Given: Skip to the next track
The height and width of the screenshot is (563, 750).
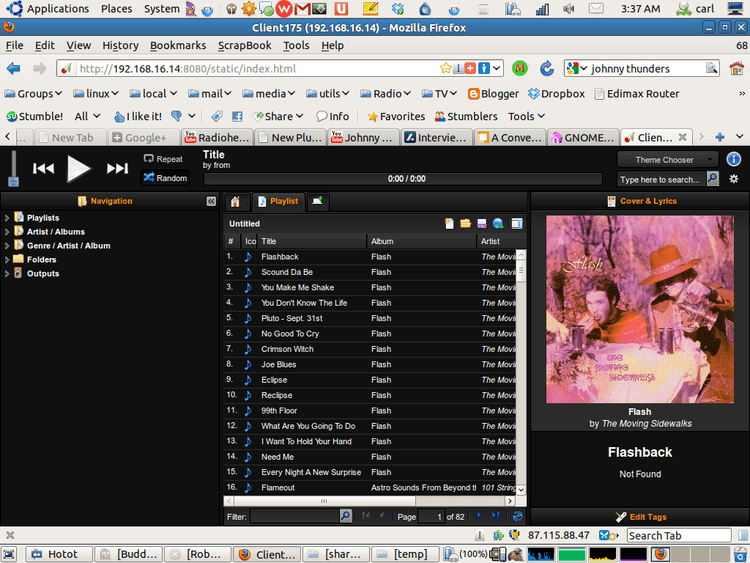Looking at the screenshot, I should (x=117, y=168).
